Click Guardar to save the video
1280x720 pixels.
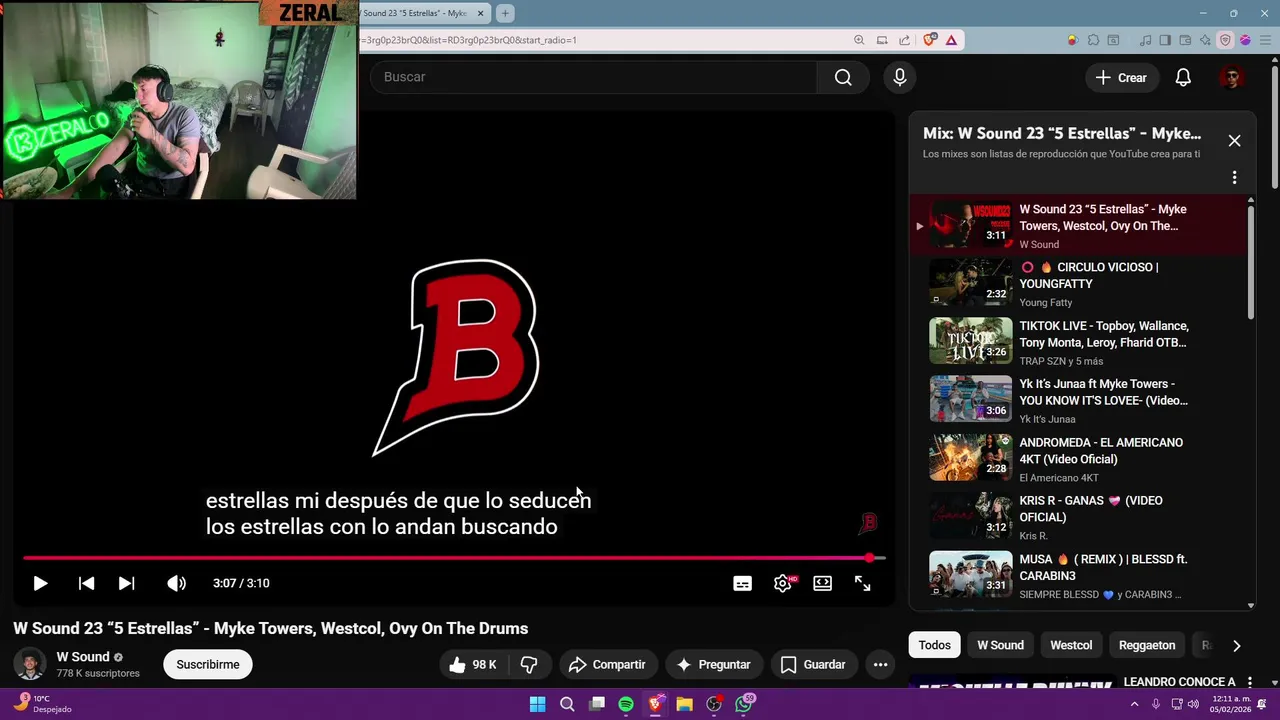(813, 664)
